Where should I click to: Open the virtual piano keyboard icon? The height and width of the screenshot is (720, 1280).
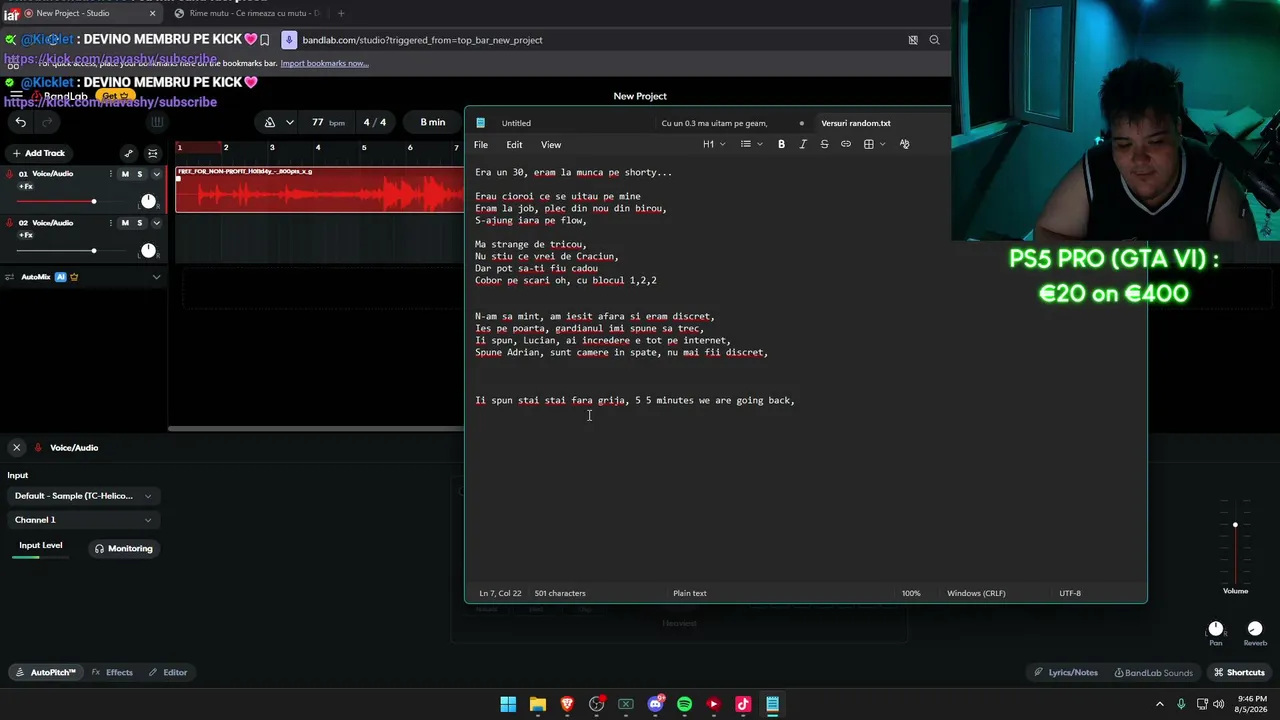point(157,122)
